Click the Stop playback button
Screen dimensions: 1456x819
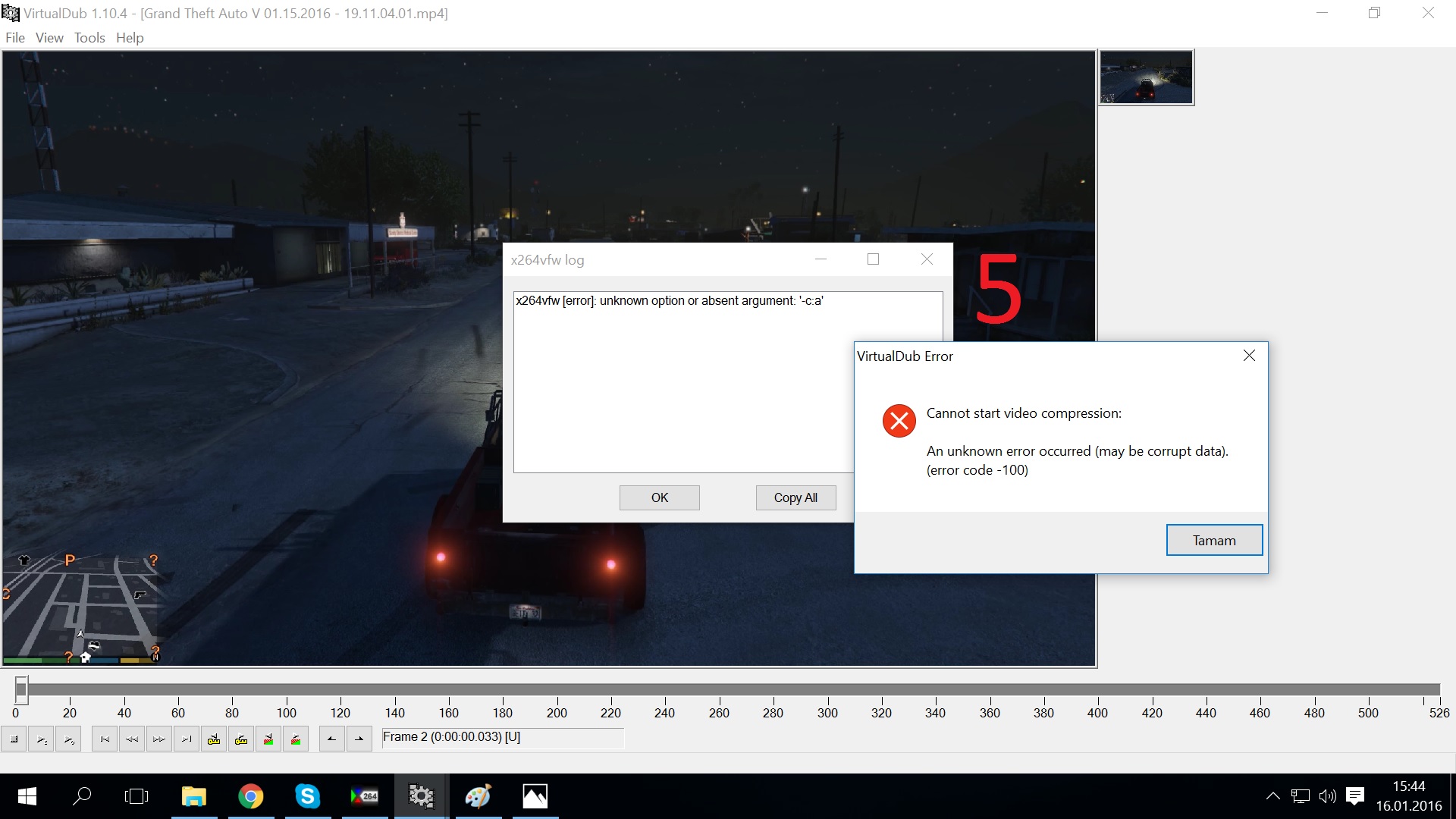pyautogui.click(x=14, y=739)
